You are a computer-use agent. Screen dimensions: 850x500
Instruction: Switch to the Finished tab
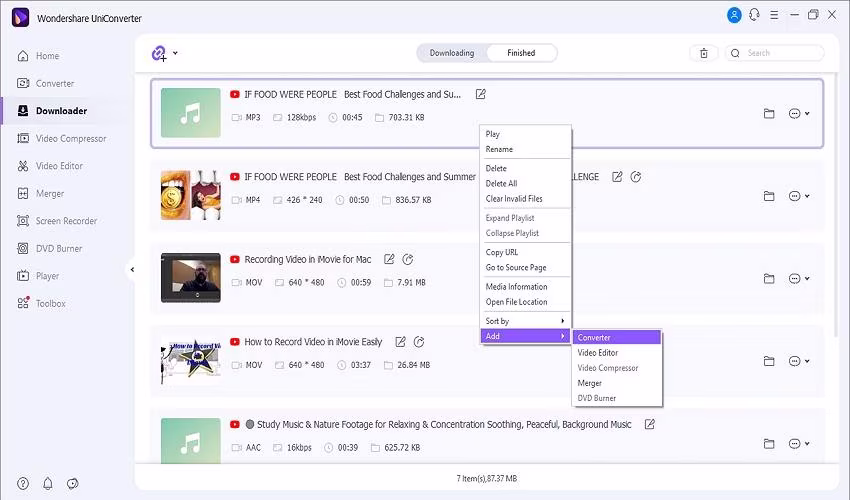tap(521, 53)
